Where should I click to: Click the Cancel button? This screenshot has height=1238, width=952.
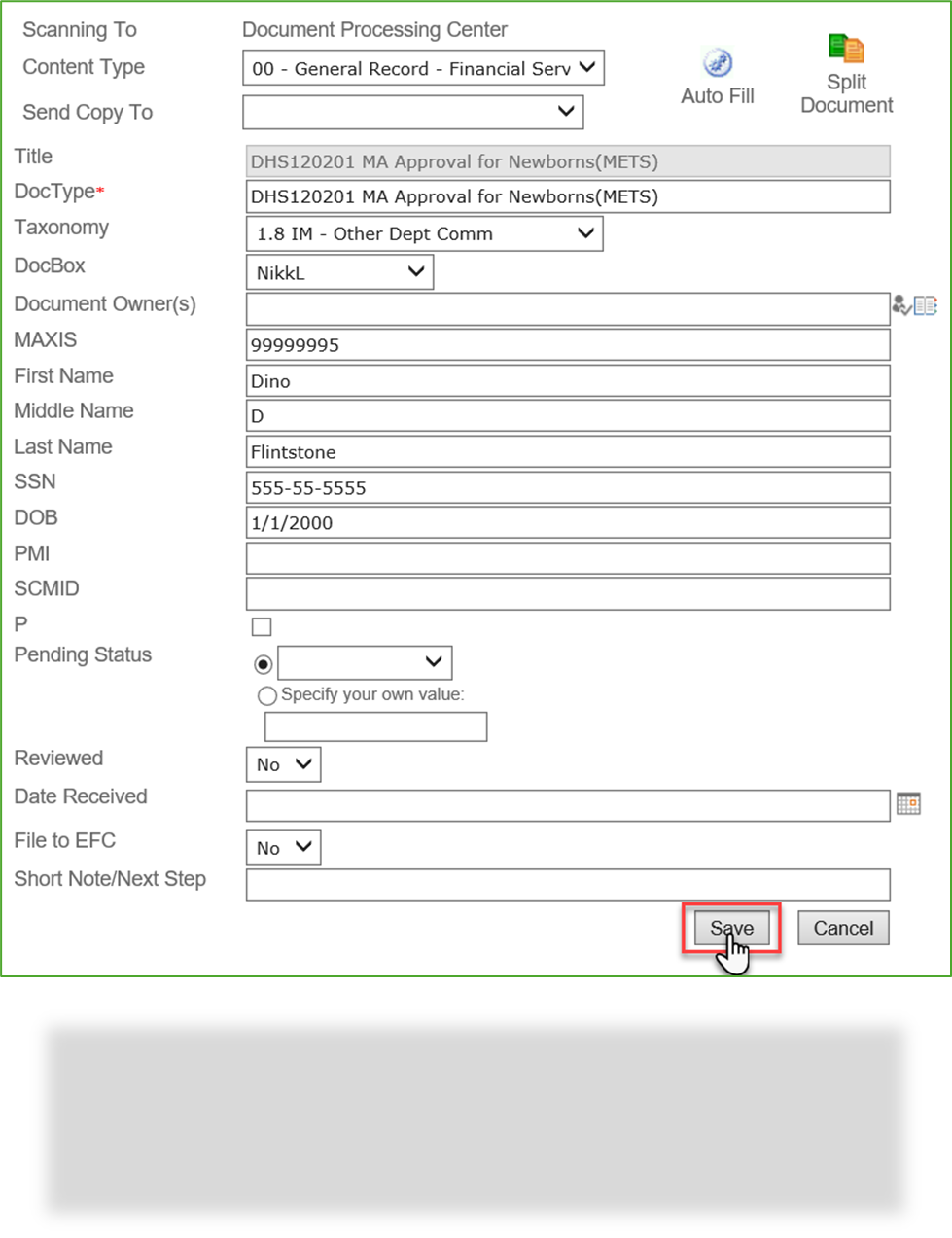click(x=842, y=928)
